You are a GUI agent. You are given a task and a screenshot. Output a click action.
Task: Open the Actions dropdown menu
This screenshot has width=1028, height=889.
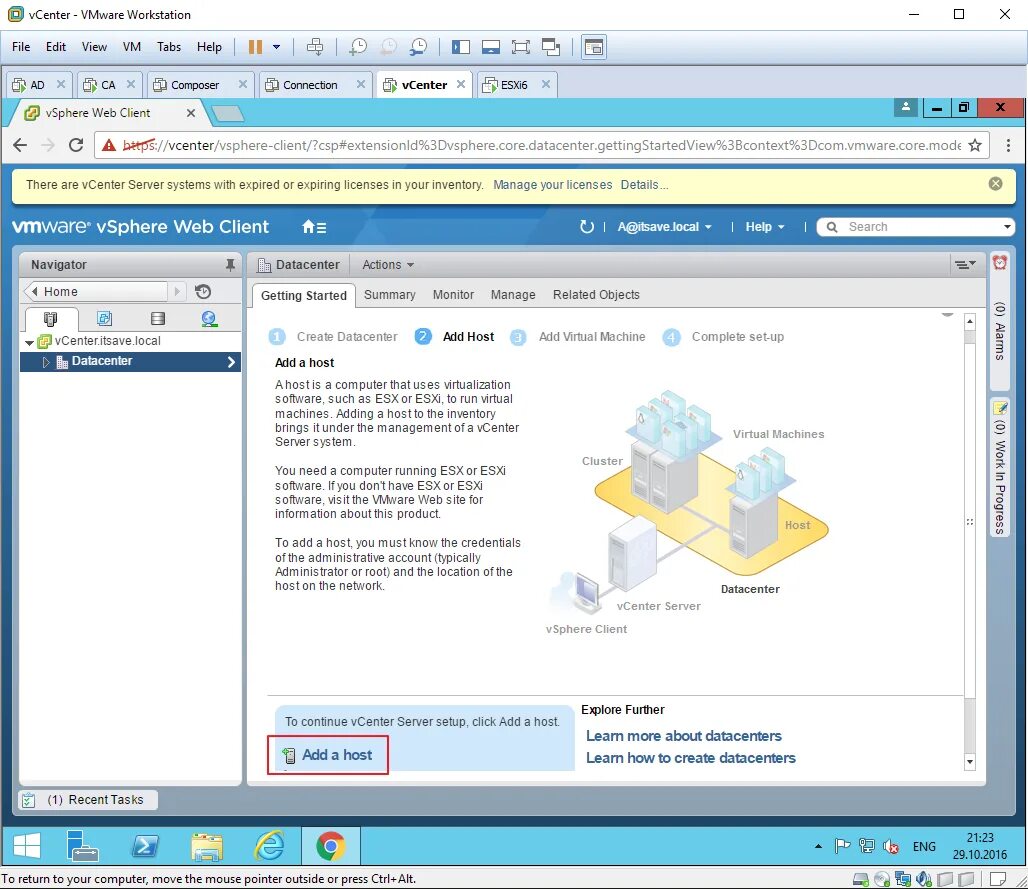click(388, 265)
